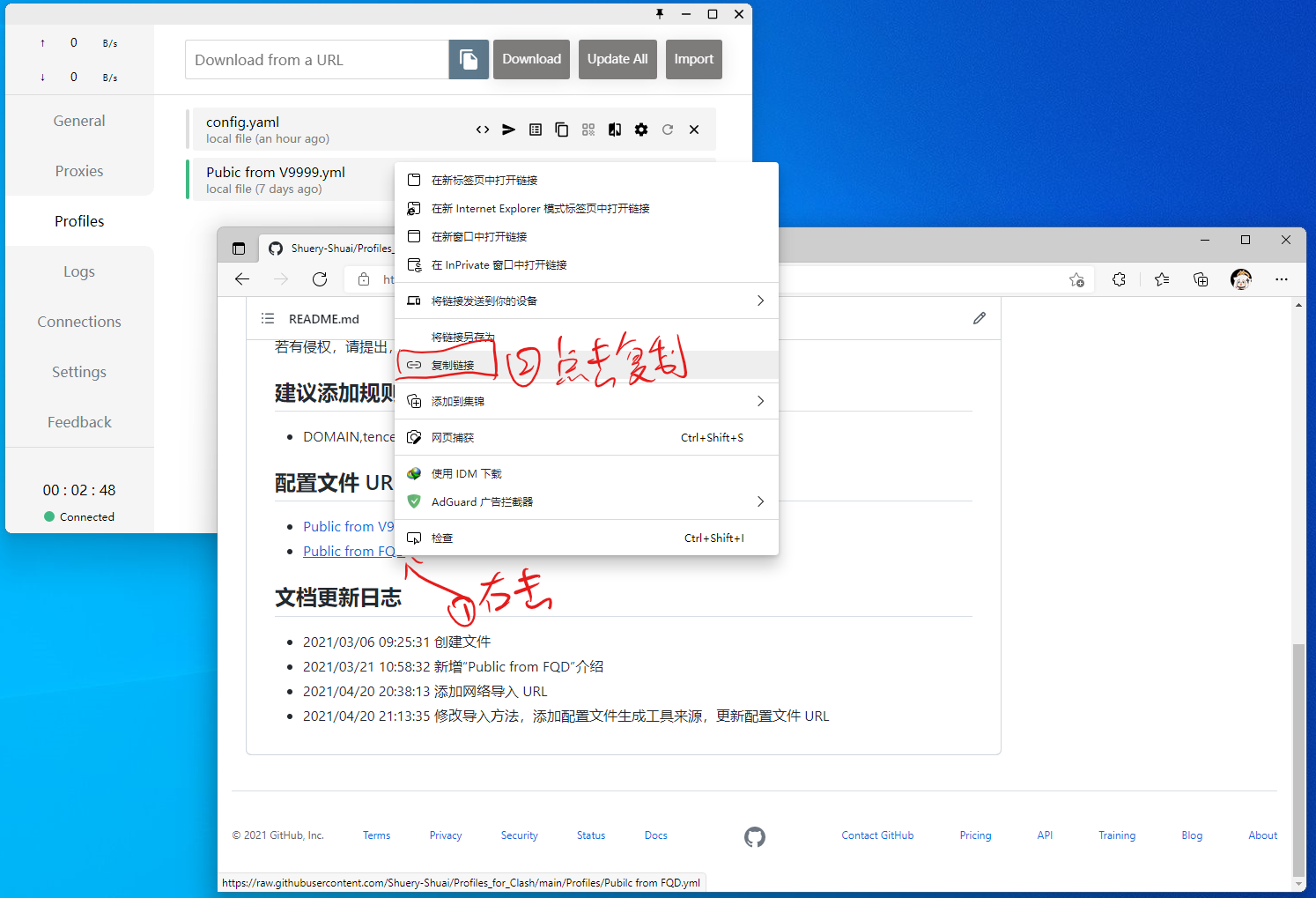
Task: Click the README outline list icon
Action: click(268, 318)
